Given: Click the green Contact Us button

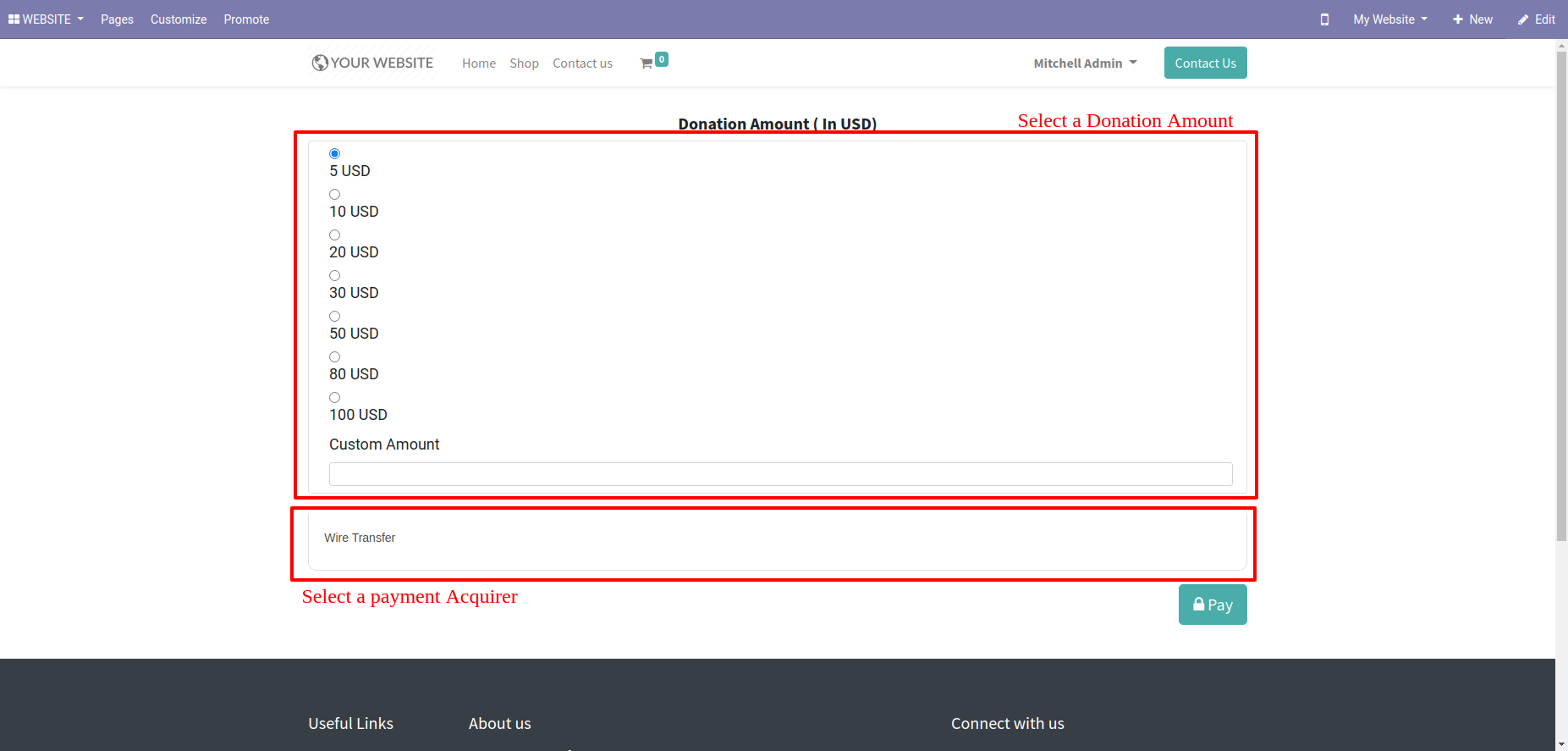Looking at the screenshot, I should tap(1205, 63).
